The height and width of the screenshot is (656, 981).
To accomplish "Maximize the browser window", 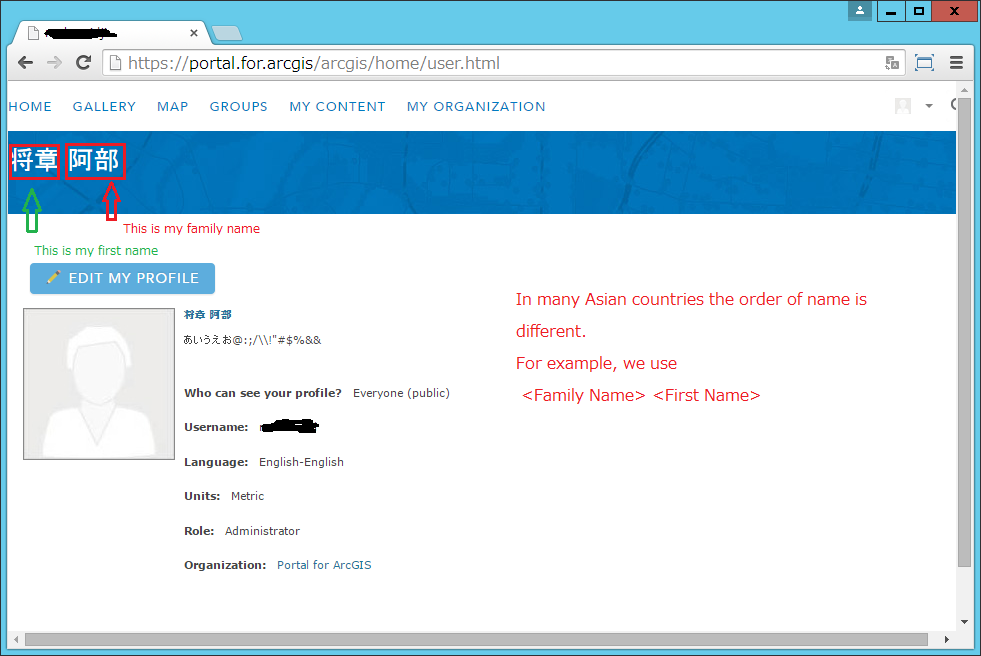I will 918,11.
